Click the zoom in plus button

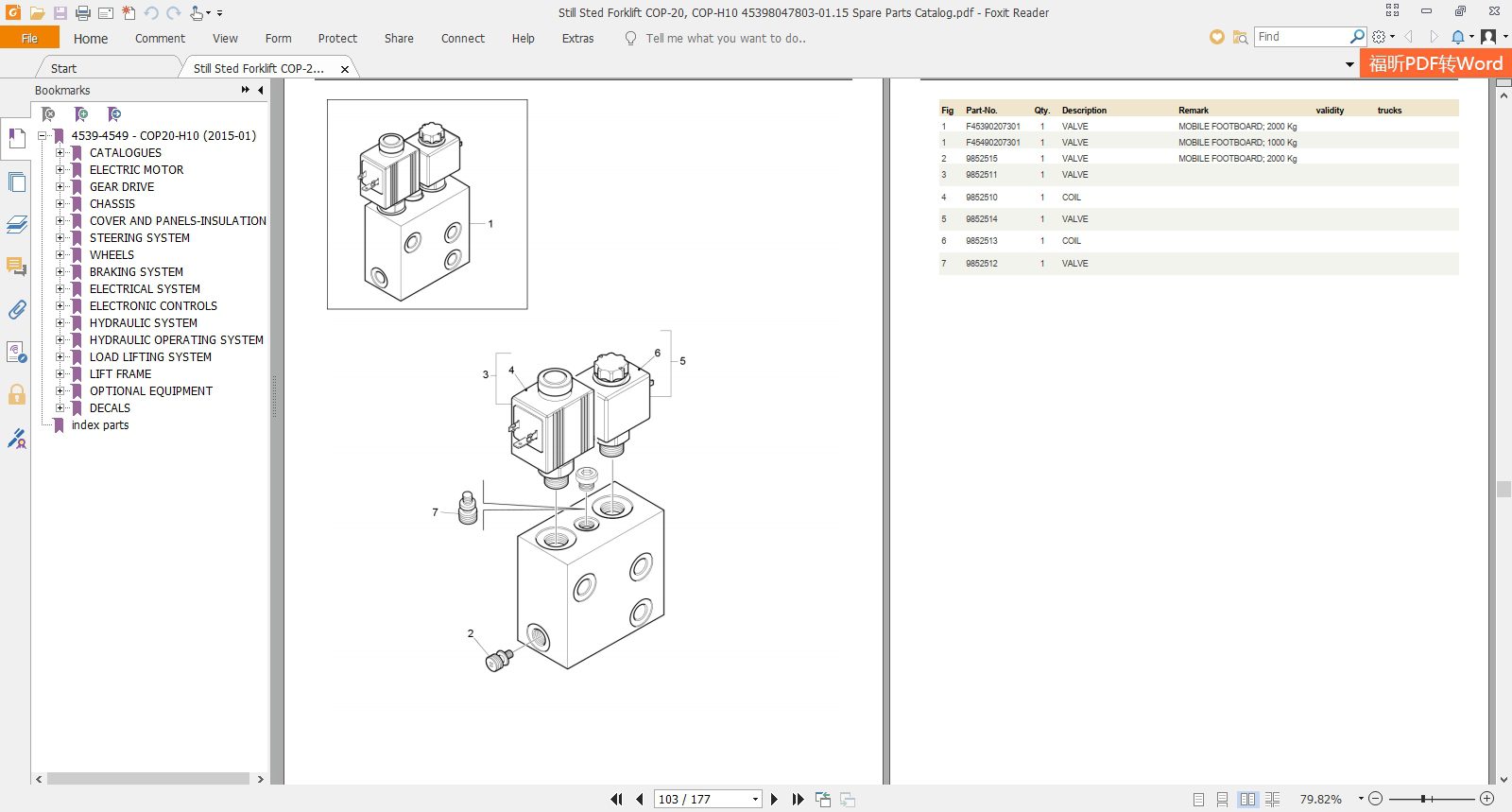tap(1486, 799)
